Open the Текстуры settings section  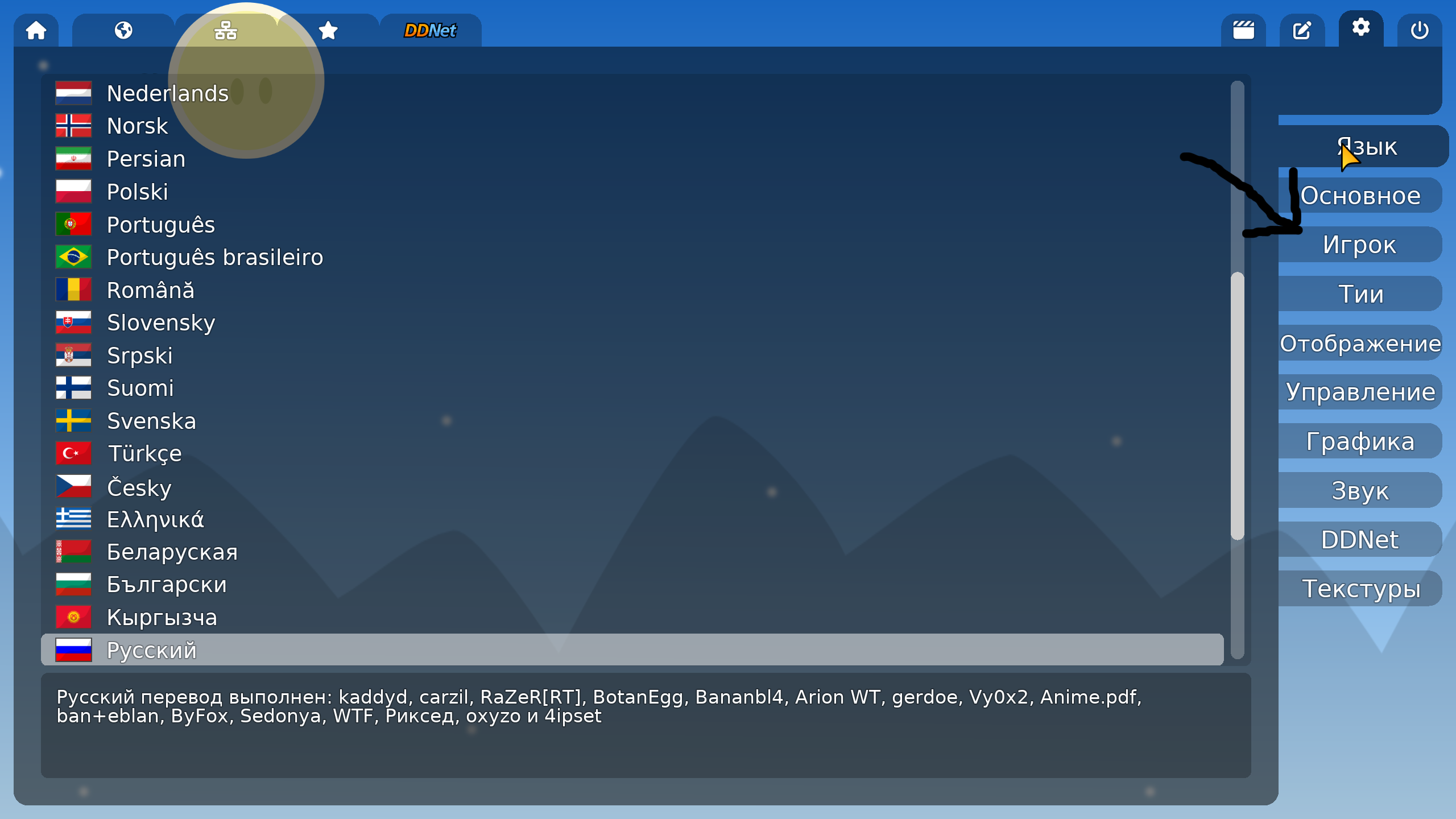[1360, 589]
